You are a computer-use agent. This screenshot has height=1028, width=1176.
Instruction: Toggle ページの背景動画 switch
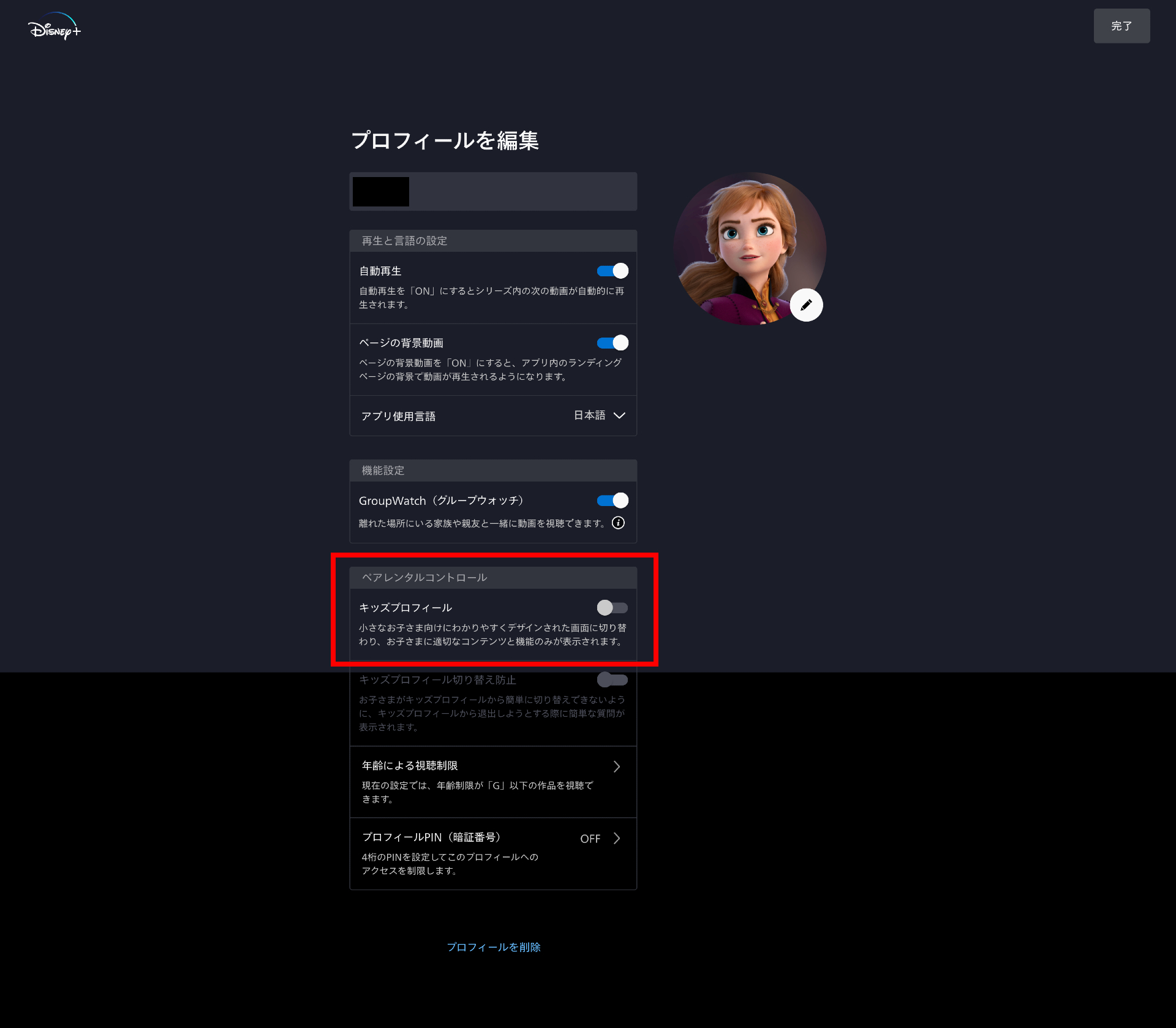(x=612, y=342)
